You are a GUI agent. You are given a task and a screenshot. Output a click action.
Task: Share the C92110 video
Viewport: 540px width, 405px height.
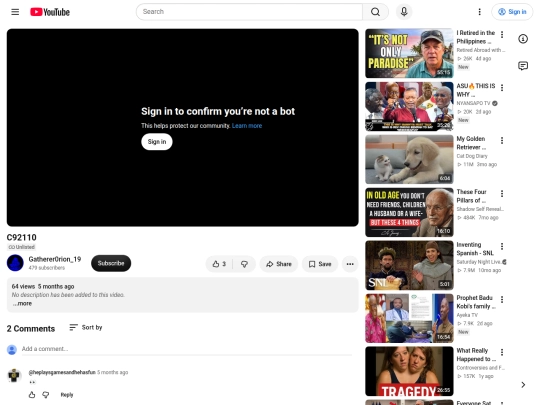[279, 264]
